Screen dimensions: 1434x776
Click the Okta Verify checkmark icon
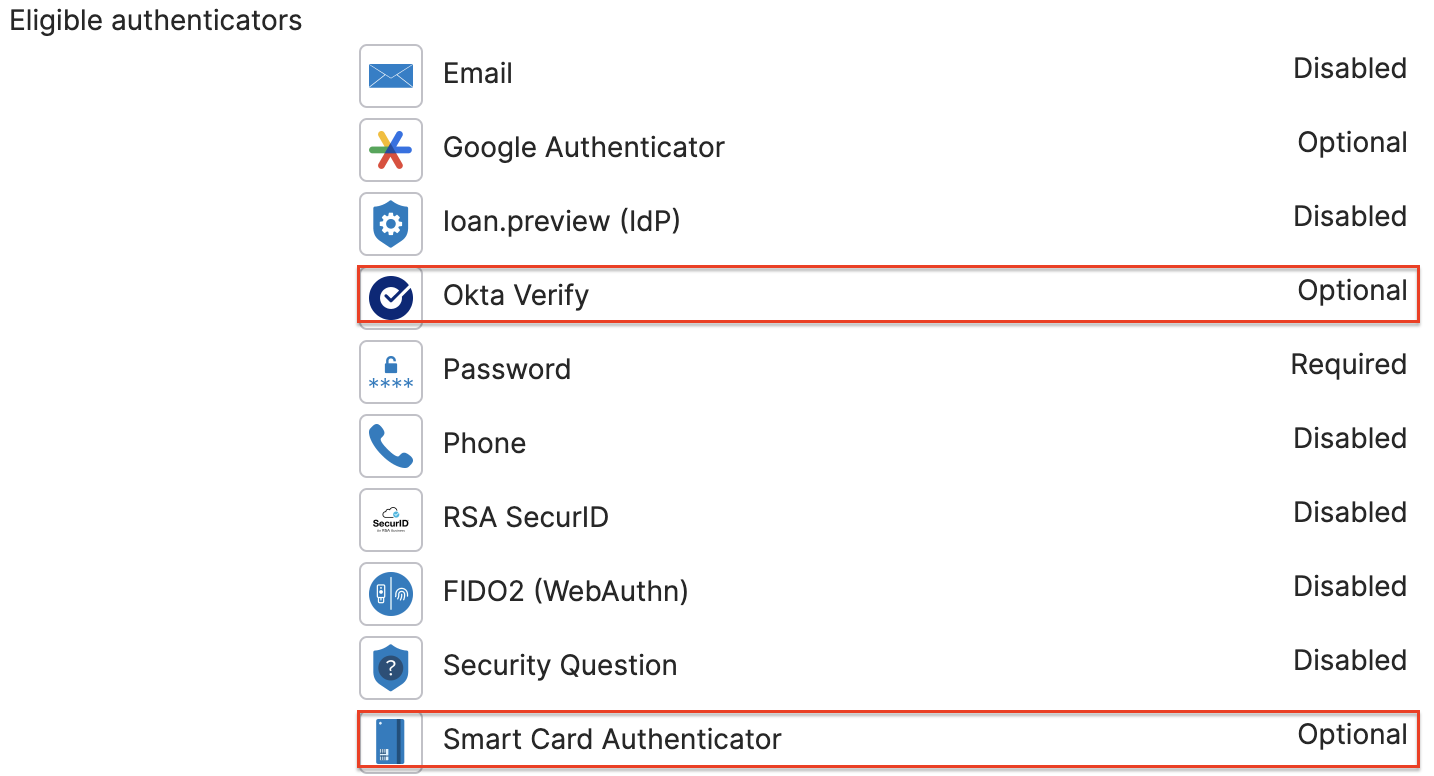[390, 297]
